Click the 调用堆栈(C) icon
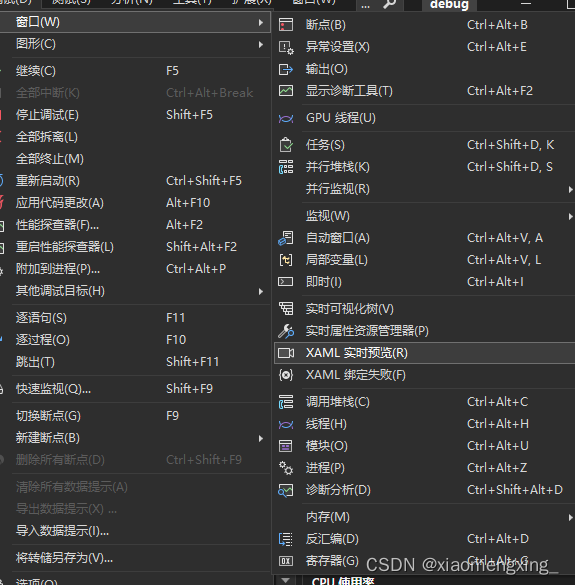Viewport: 575px width, 585px height. click(x=286, y=402)
